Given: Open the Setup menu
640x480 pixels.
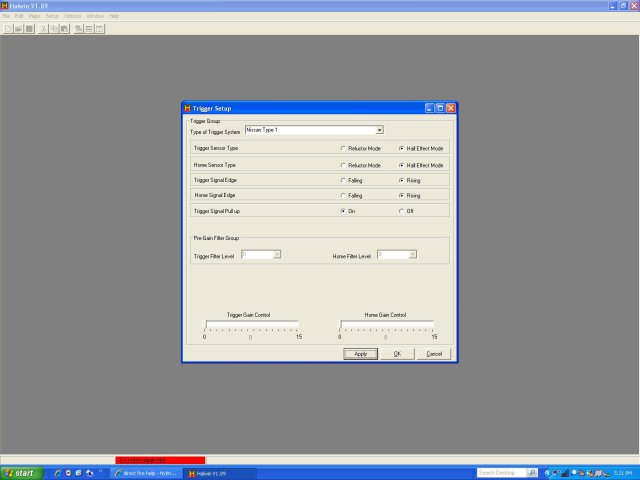Looking at the screenshot, I should coord(52,16).
